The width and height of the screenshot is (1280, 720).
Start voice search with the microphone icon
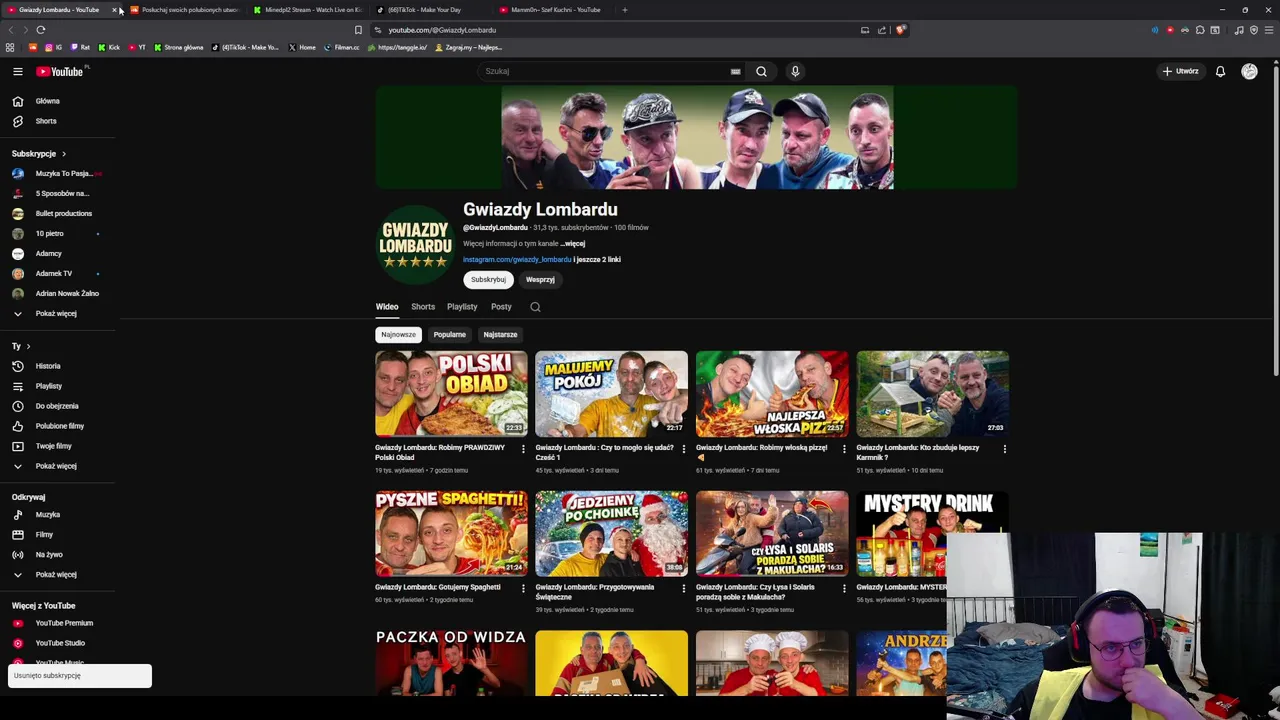pyautogui.click(x=795, y=71)
